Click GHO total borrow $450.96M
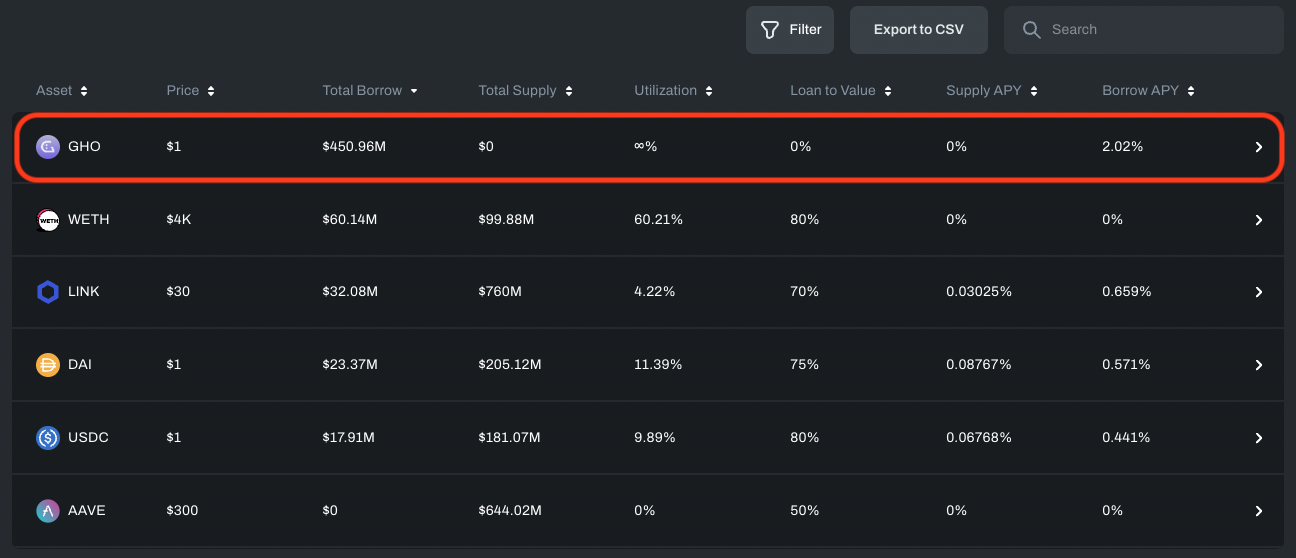1296x558 pixels. click(x=354, y=147)
